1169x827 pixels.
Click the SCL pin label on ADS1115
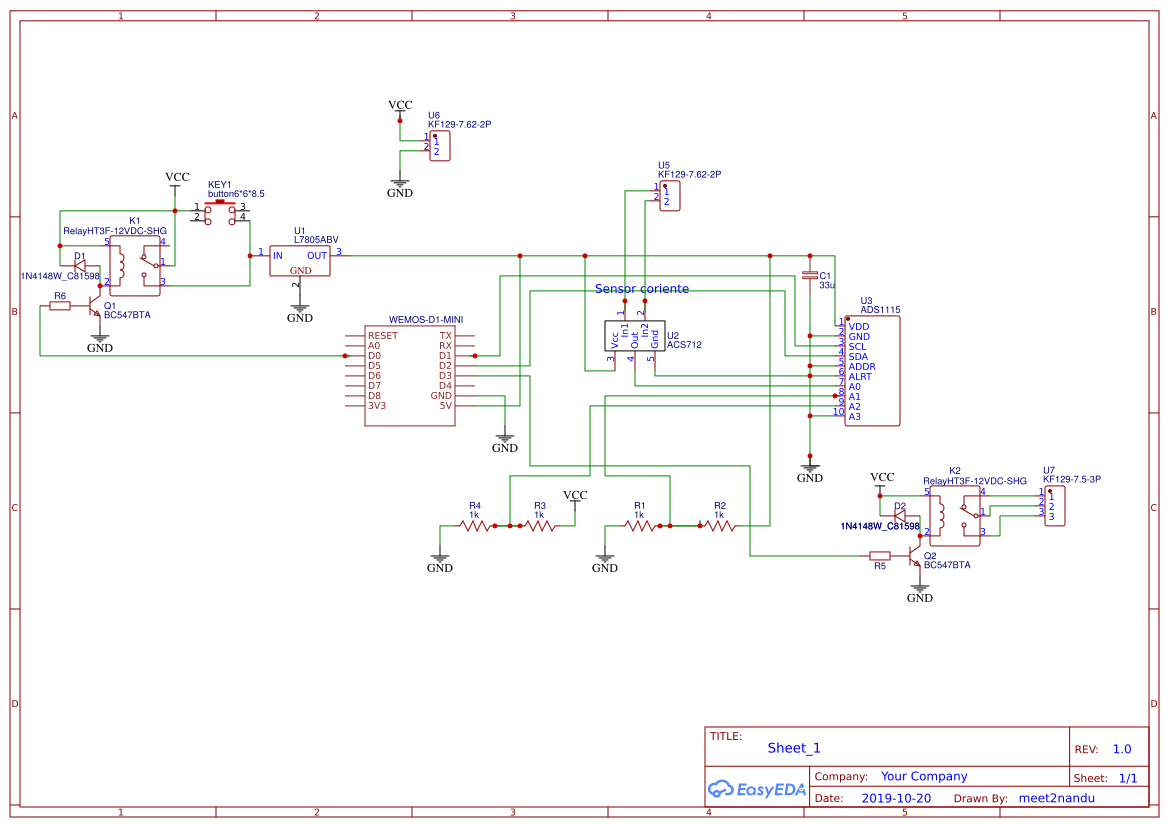[x=857, y=346]
